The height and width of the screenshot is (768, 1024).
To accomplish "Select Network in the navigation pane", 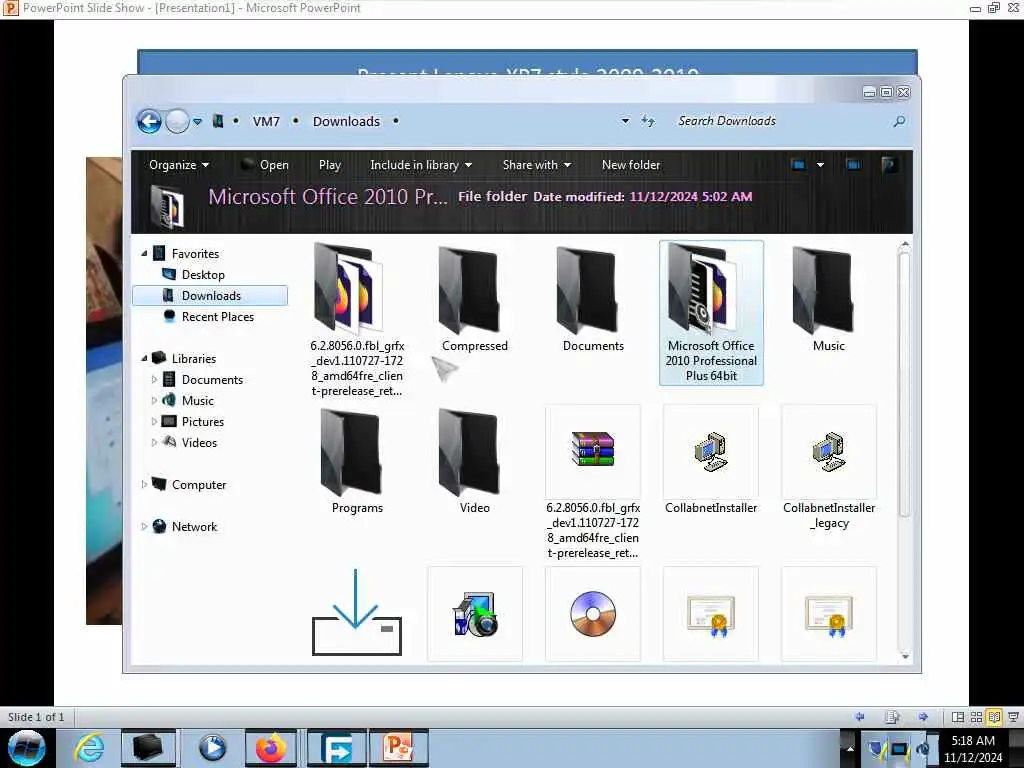I will click(194, 526).
